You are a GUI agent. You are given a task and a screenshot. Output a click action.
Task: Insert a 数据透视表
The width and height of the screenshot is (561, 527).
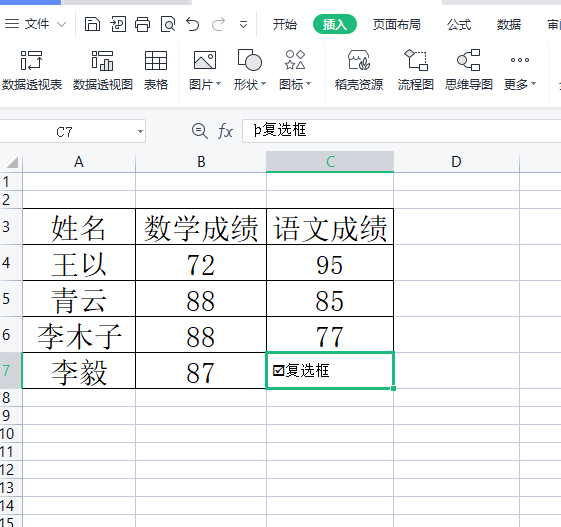click(32, 70)
